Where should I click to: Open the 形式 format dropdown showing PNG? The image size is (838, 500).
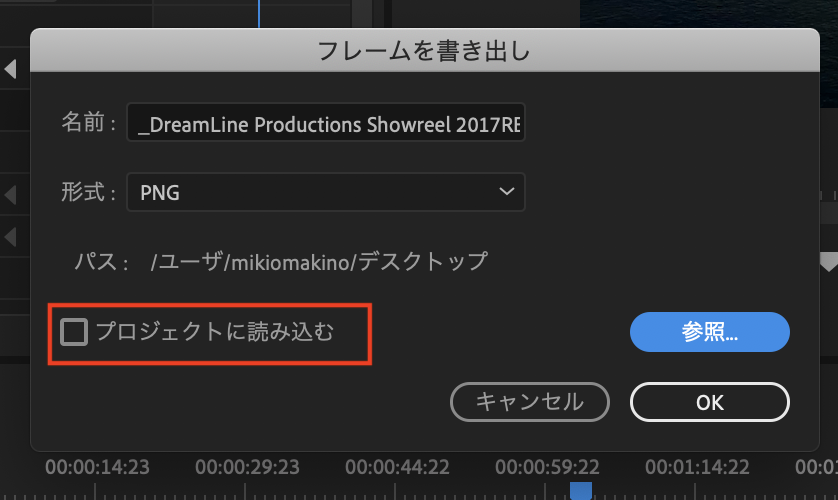(325, 192)
